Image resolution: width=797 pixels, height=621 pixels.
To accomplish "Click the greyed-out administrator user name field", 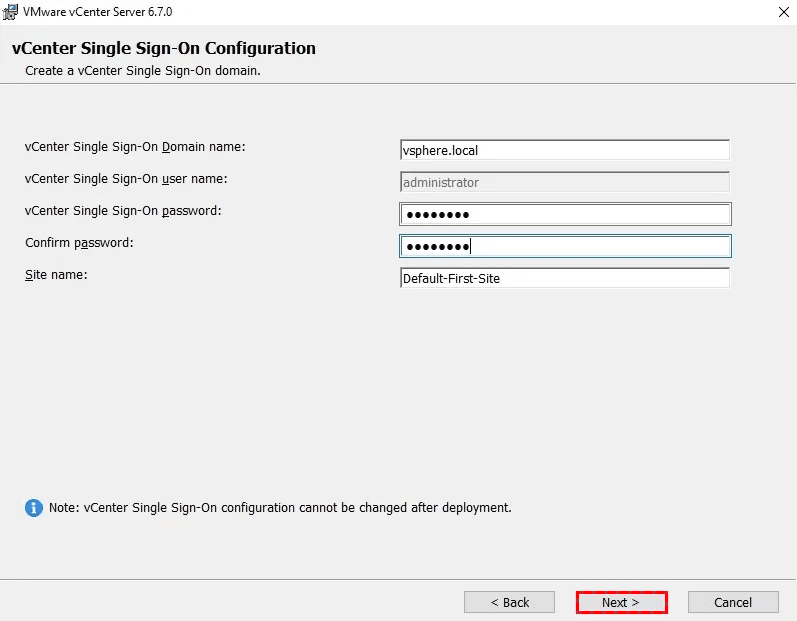I will (x=564, y=183).
